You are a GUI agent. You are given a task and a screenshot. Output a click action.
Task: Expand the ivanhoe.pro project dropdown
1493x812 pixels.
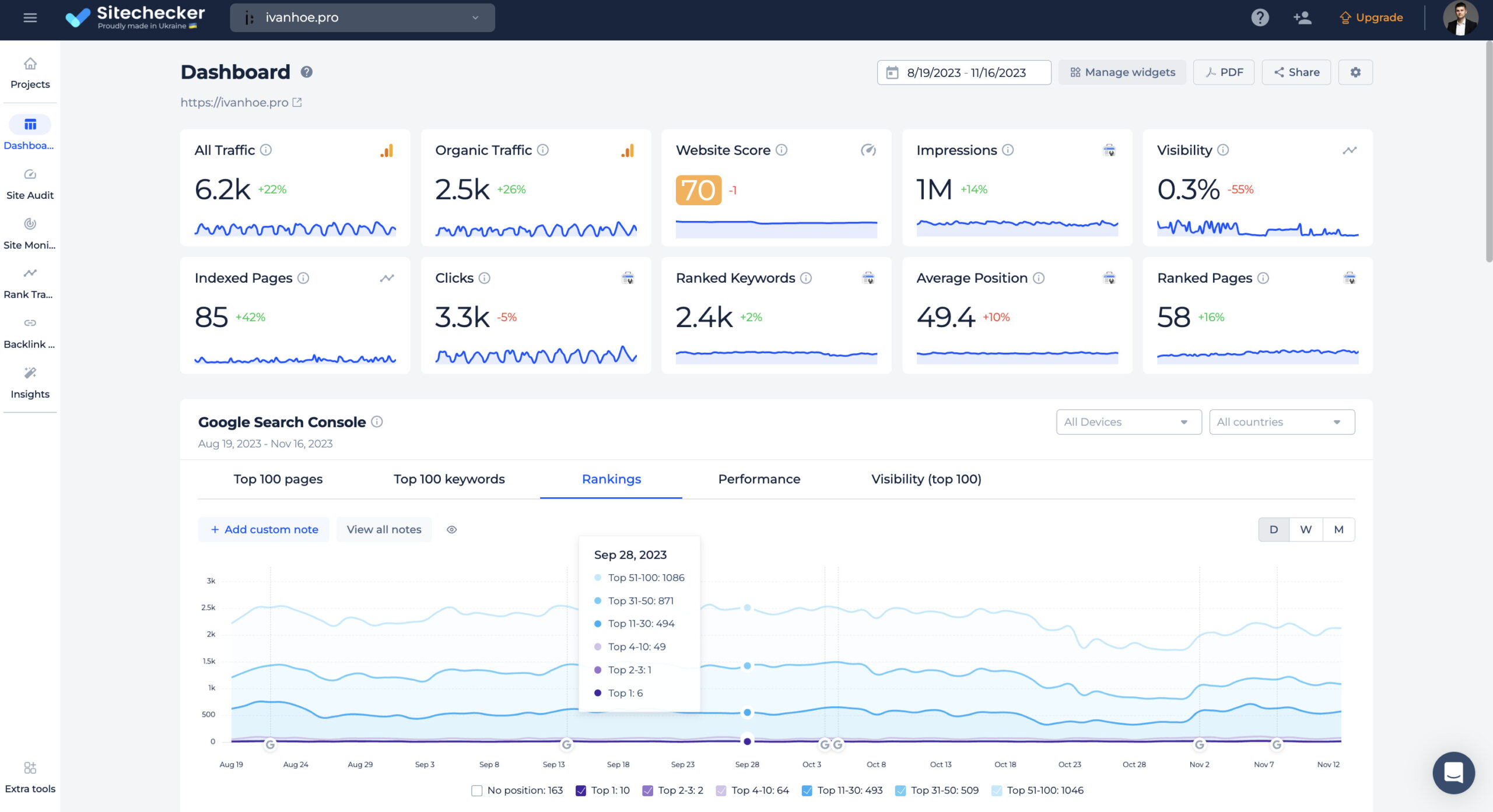pos(362,17)
